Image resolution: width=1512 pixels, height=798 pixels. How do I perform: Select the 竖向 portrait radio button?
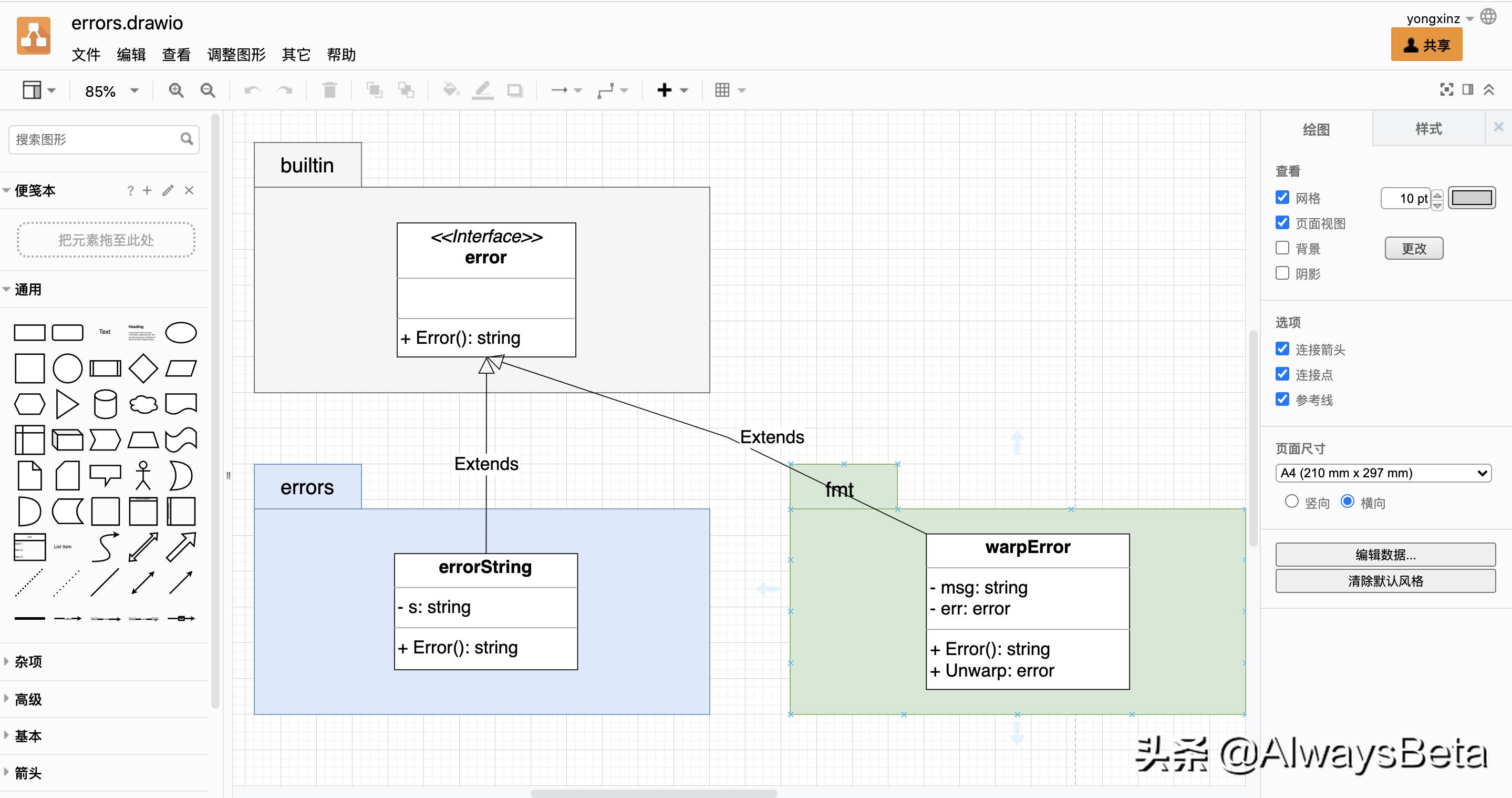click(1291, 502)
